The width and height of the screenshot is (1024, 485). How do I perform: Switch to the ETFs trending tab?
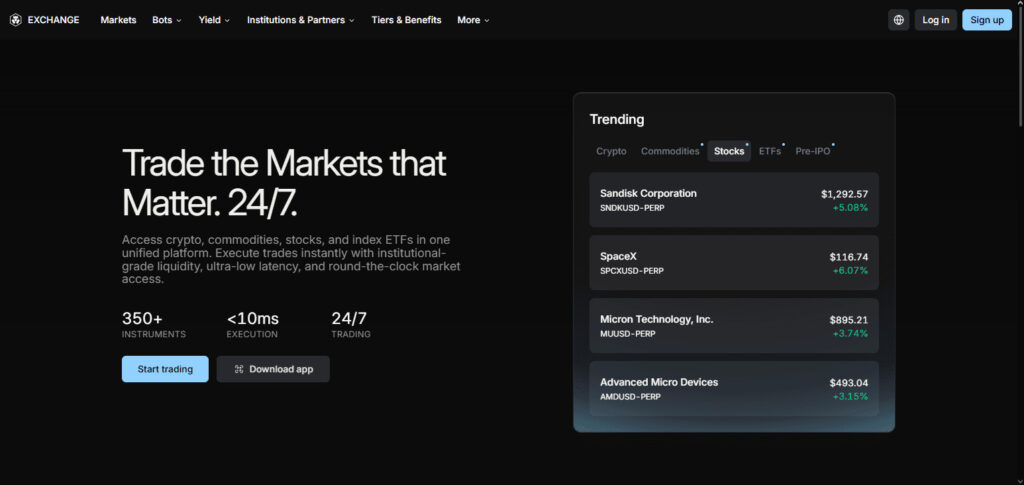click(770, 151)
